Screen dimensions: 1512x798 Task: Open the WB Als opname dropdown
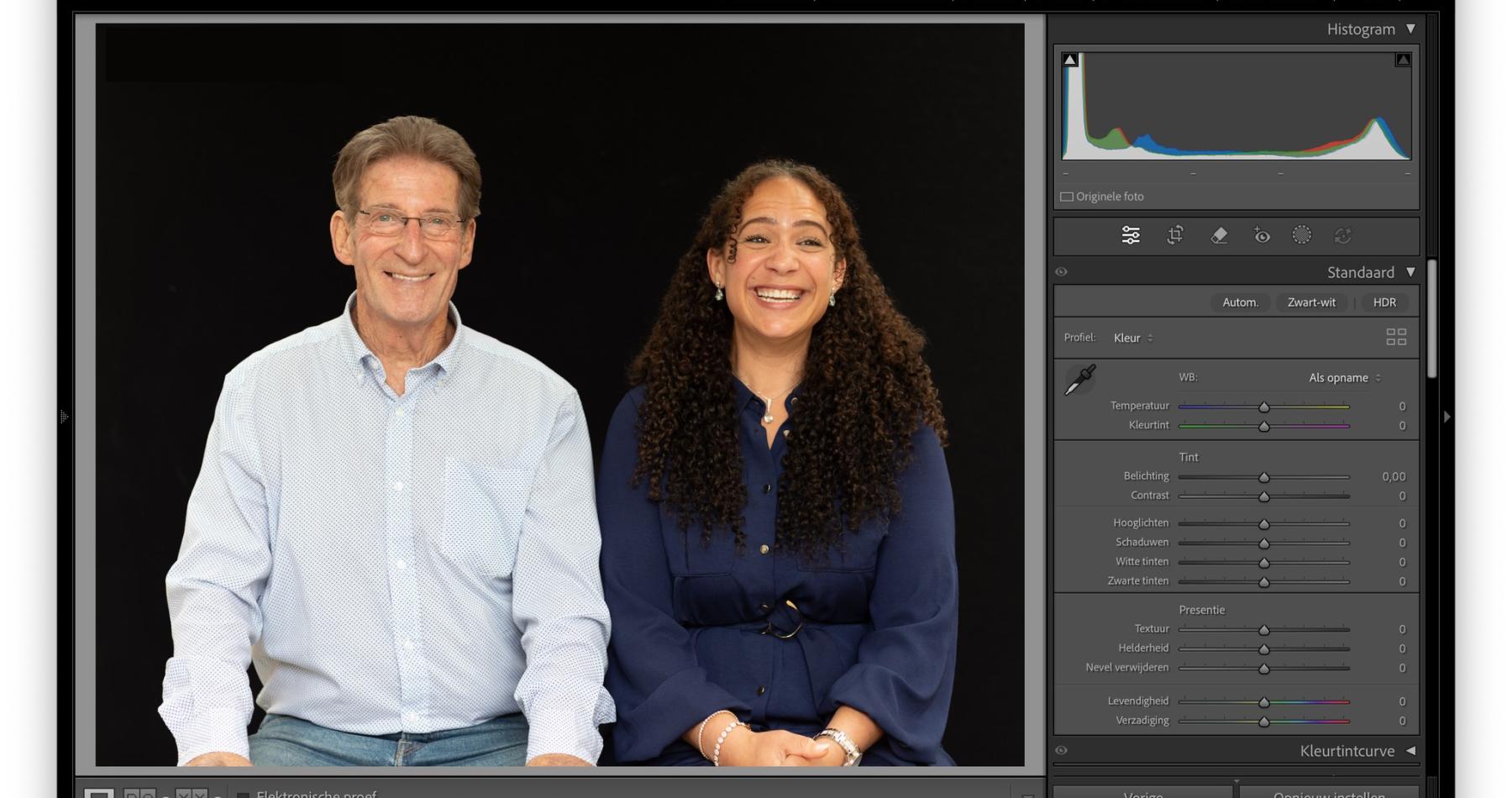tap(1344, 378)
